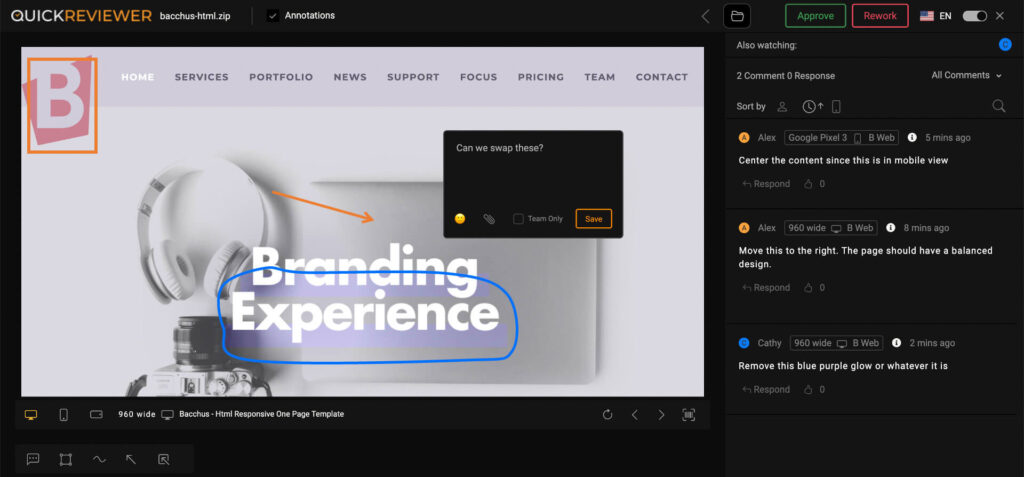Select the rectangle annotation tool
Screen dimensions: 1024x477
[x=65, y=459]
